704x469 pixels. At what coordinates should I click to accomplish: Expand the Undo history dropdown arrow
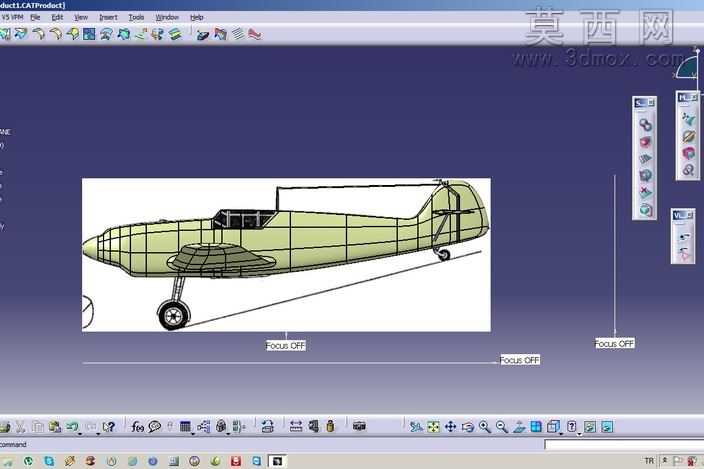(x=80, y=434)
